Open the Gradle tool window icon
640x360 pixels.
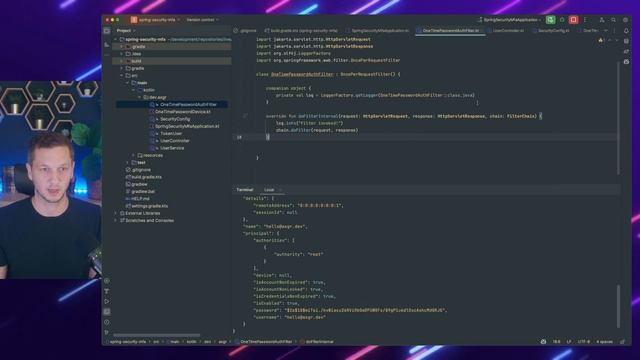627,51
